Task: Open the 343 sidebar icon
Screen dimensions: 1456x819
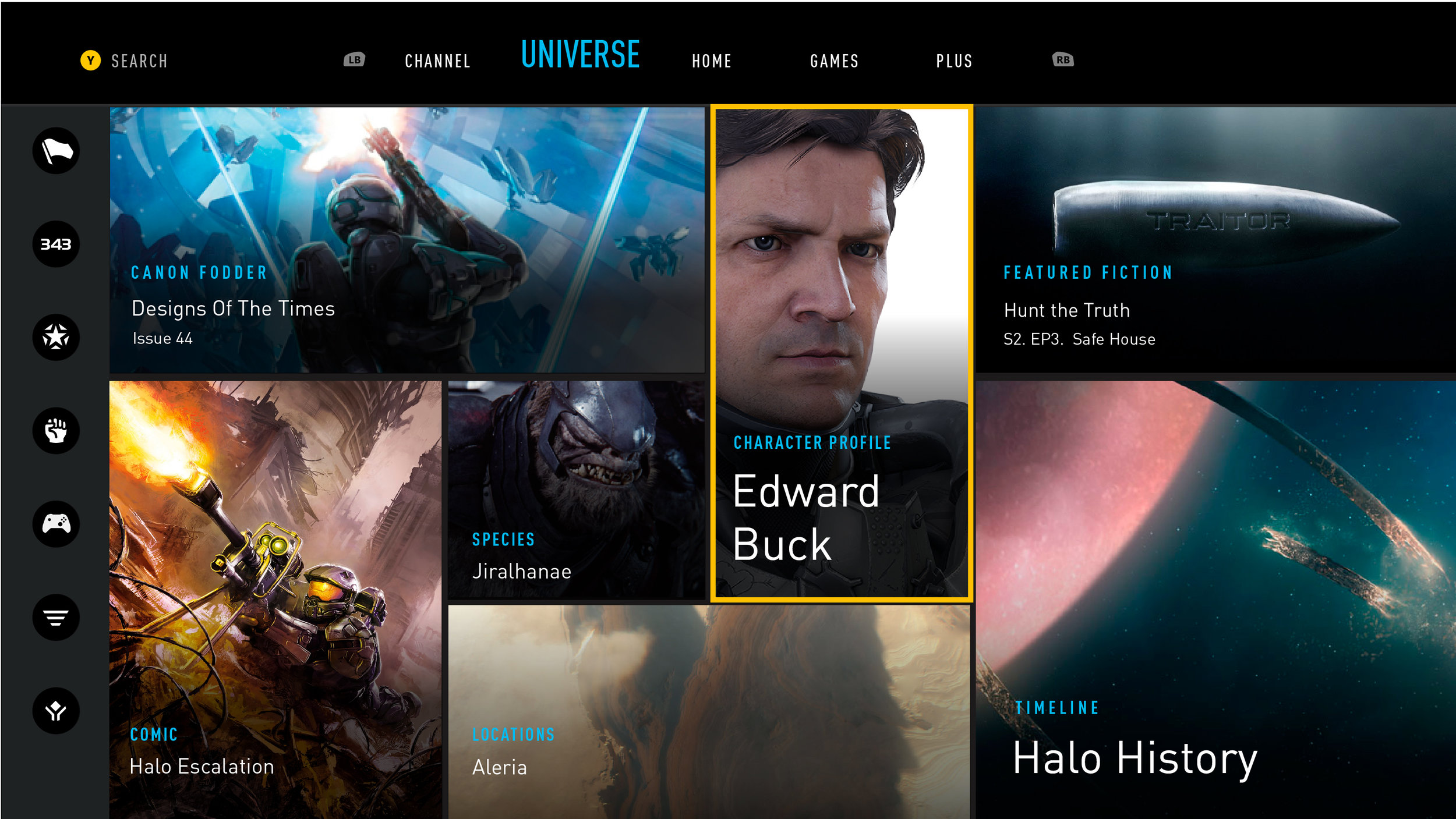Action: tap(56, 244)
